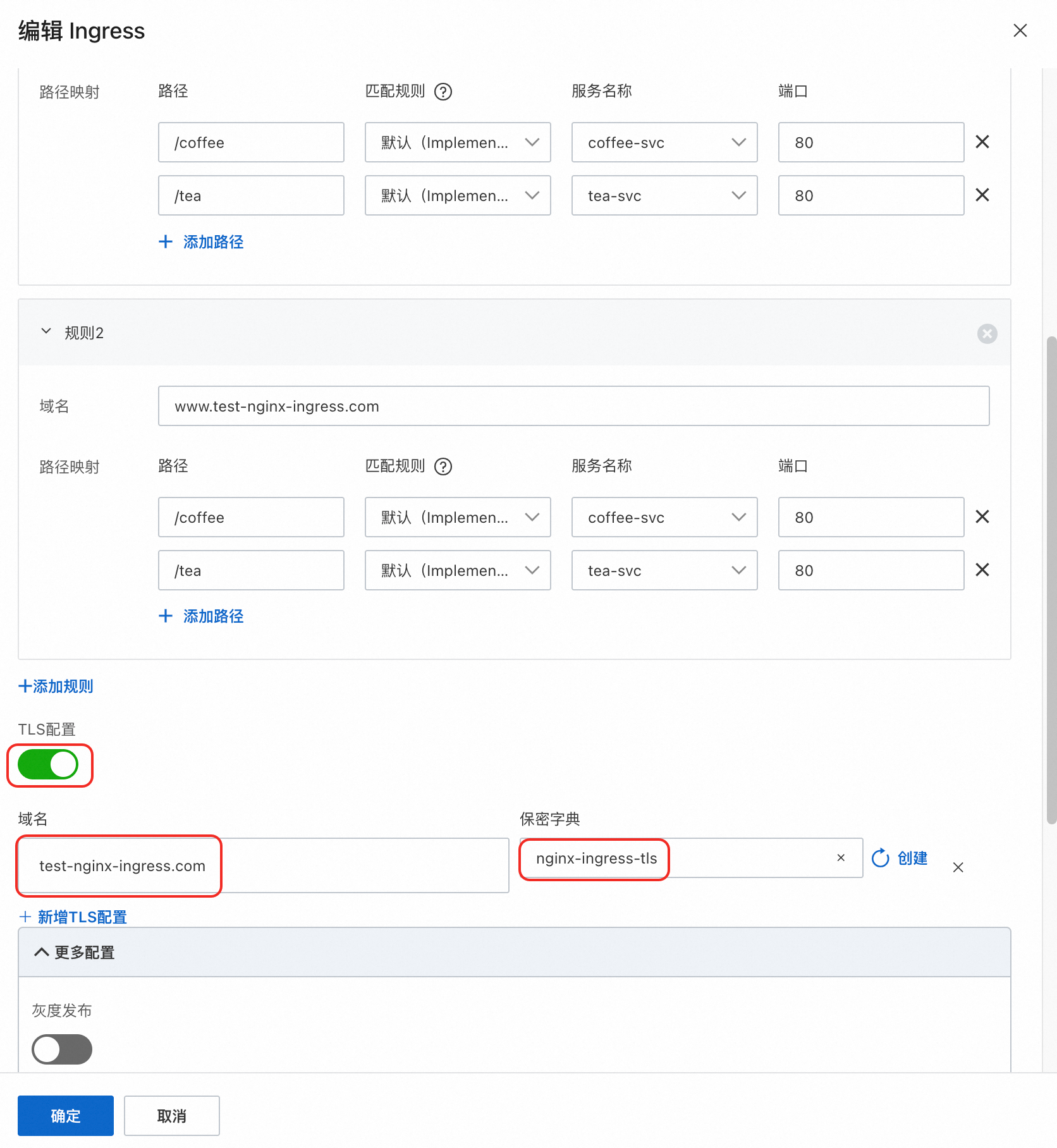1057x1148 pixels.
Task: Click the dialog vertical scrollbar
Action: [1051, 580]
